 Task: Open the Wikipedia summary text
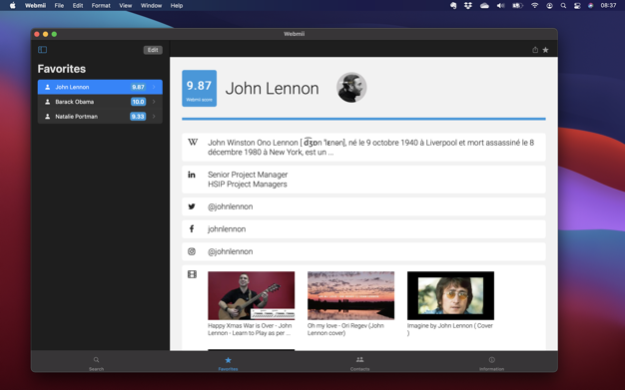click(x=371, y=147)
